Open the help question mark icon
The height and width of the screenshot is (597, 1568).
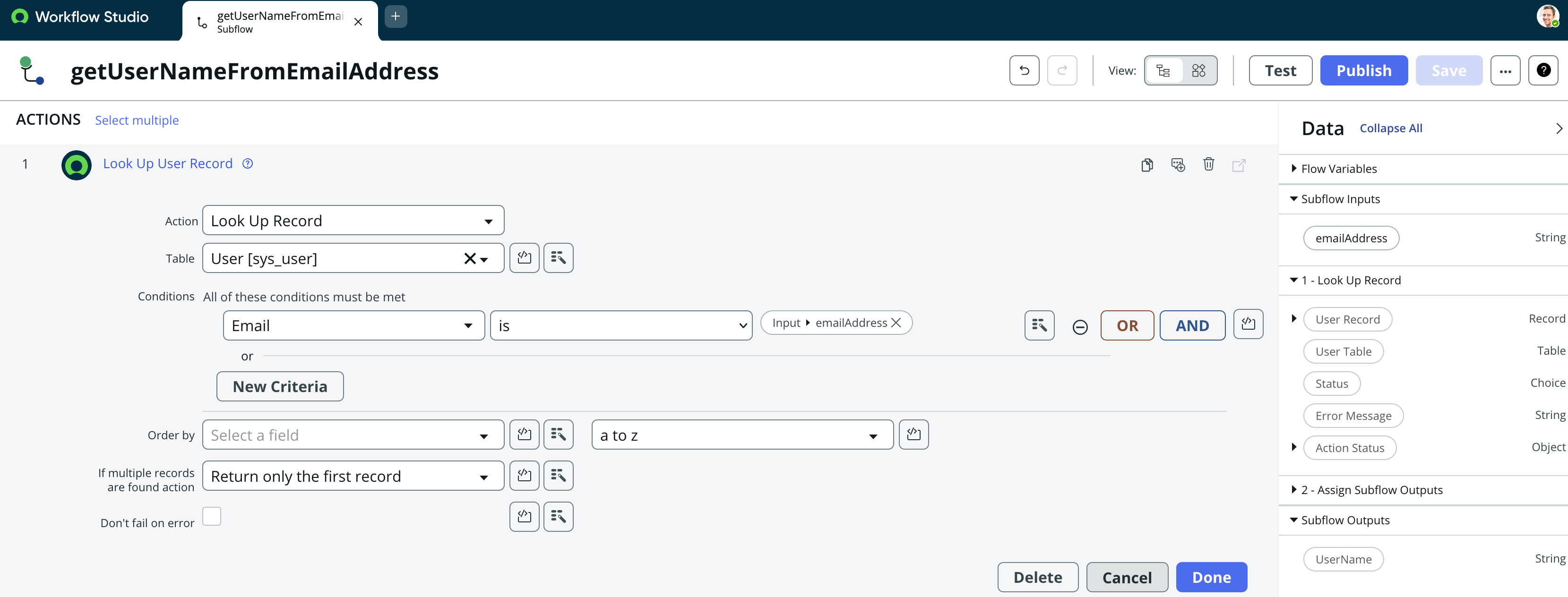[x=1543, y=70]
